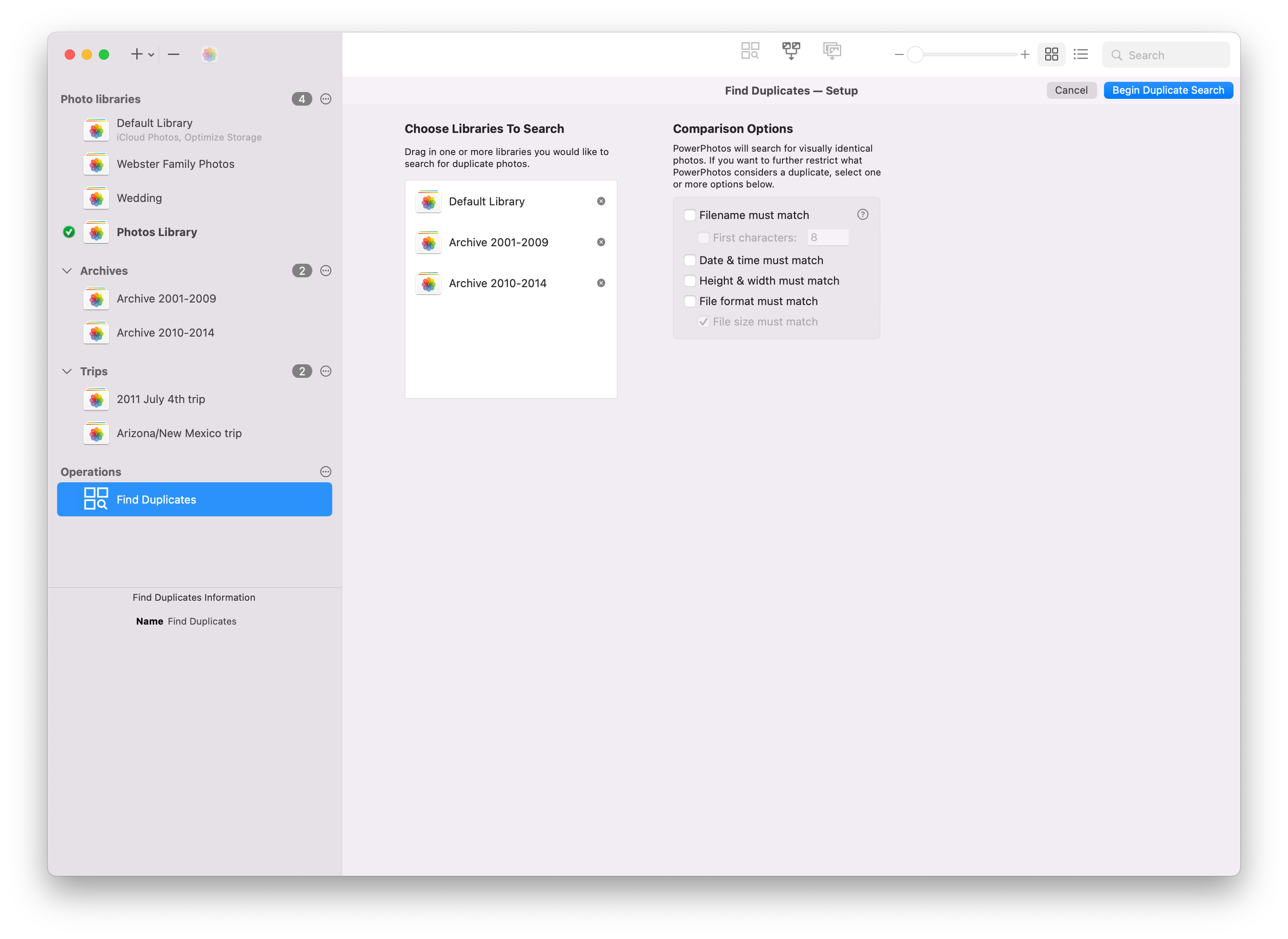Screen dimensions: 1288x939
Task: Switch to grid view
Action: pos(1051,55)
